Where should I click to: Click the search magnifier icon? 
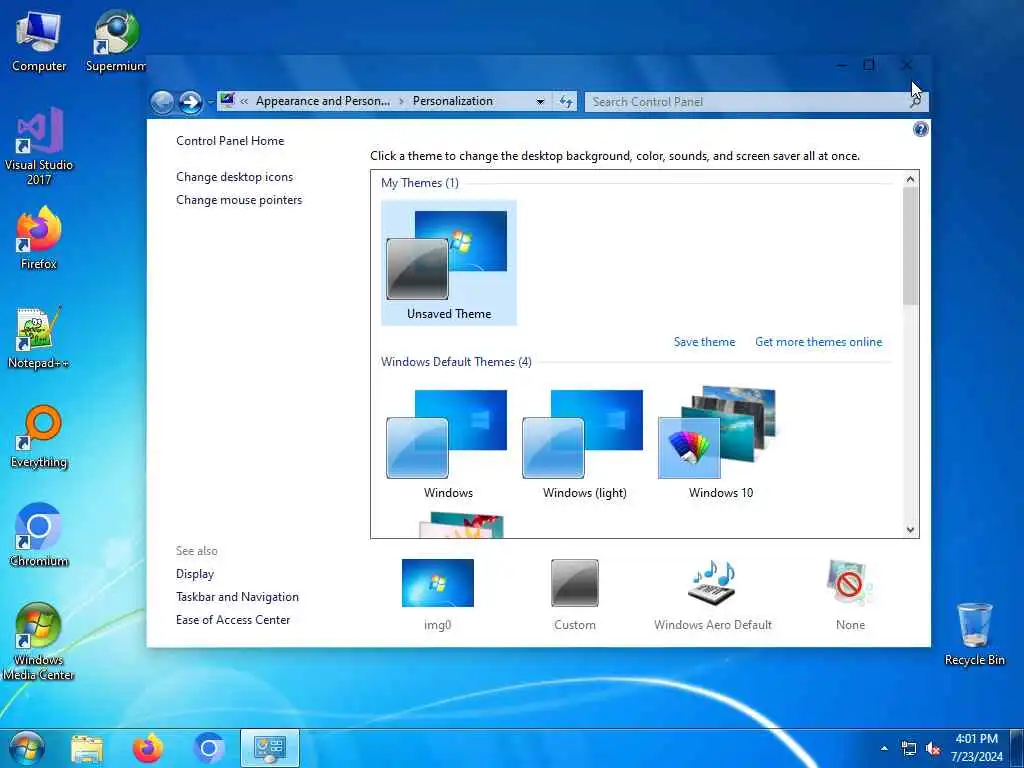click(916, 102)
